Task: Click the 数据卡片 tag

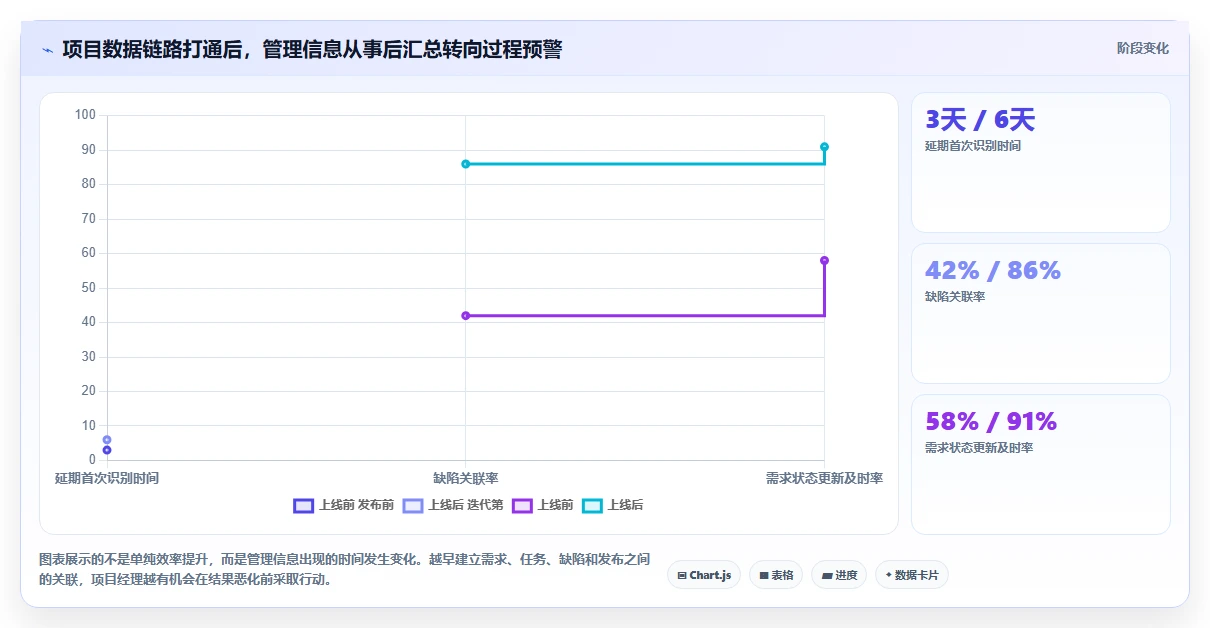Action: coord(911,575)
